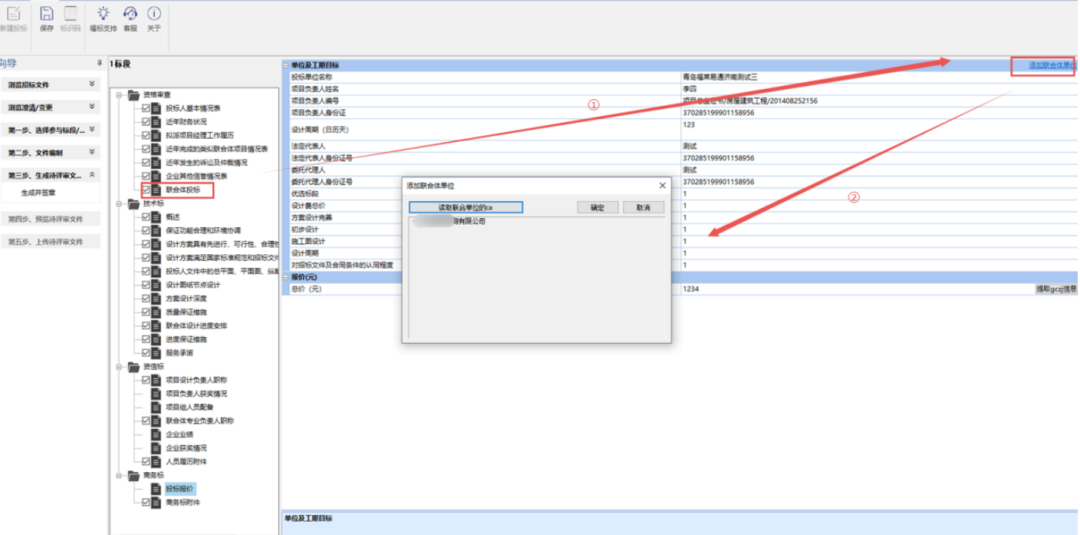Collapse the 报价(元) property group
This screenshot has height=535, width=1080.
(286, 277)
